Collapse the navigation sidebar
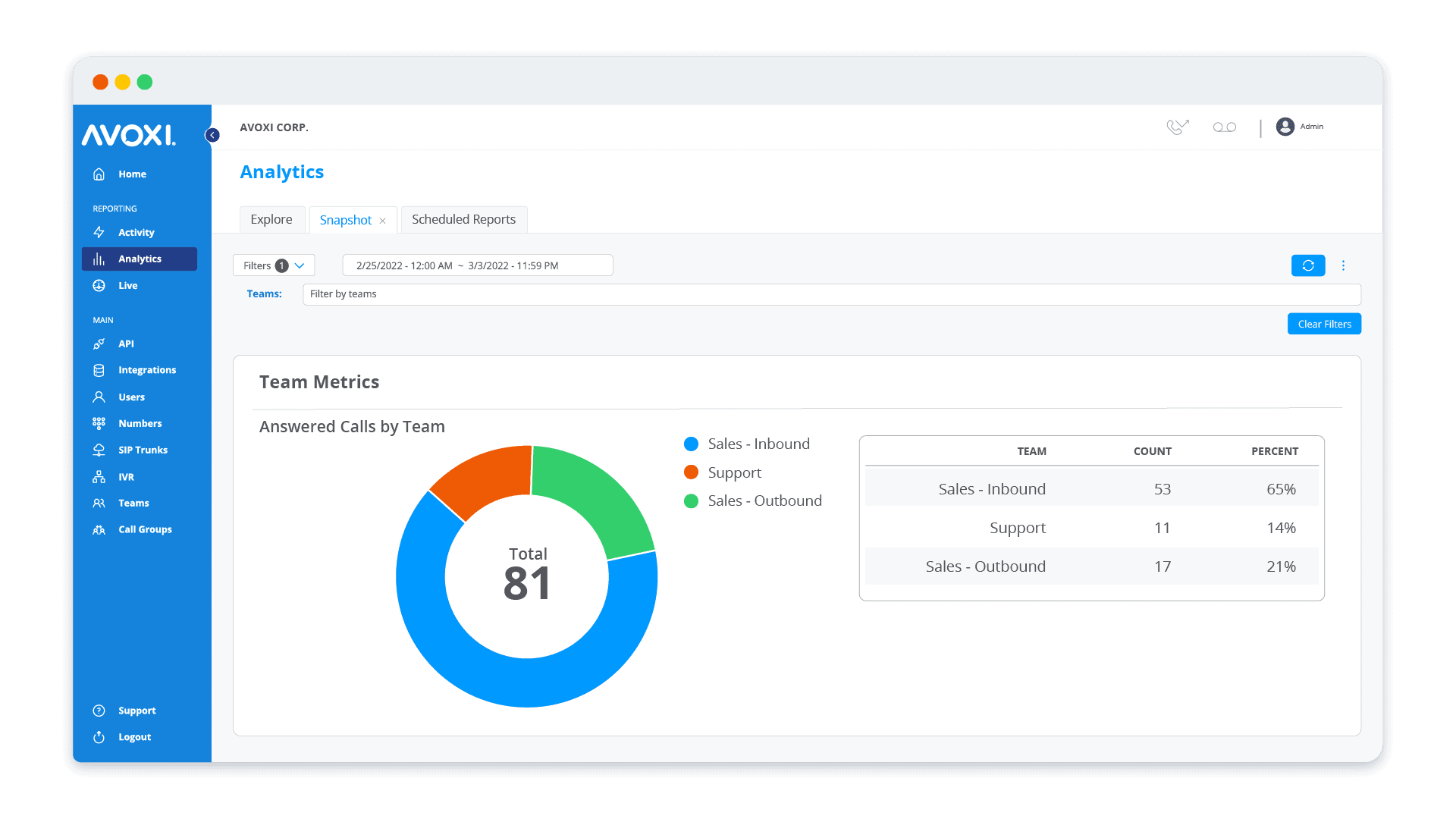The width and height of the screenshot is (1456, 819). click(x=212, y=135)
